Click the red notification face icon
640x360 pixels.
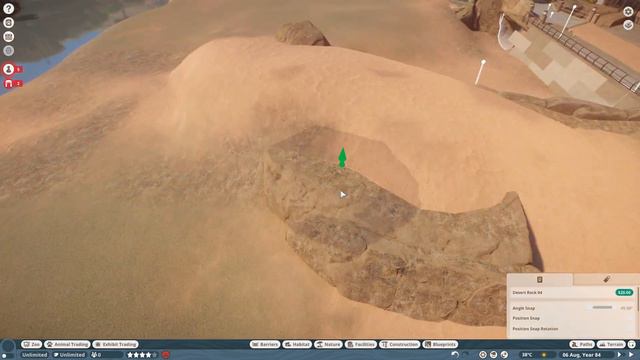(x=166, y=355)
